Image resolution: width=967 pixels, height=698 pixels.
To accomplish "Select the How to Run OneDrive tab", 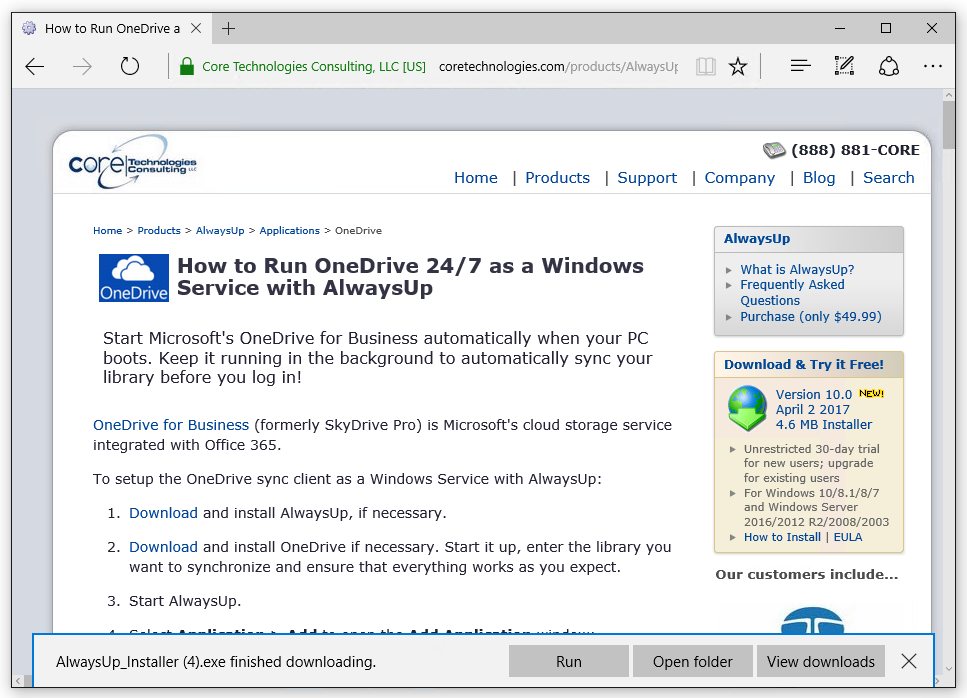I will tap(112, 28).
